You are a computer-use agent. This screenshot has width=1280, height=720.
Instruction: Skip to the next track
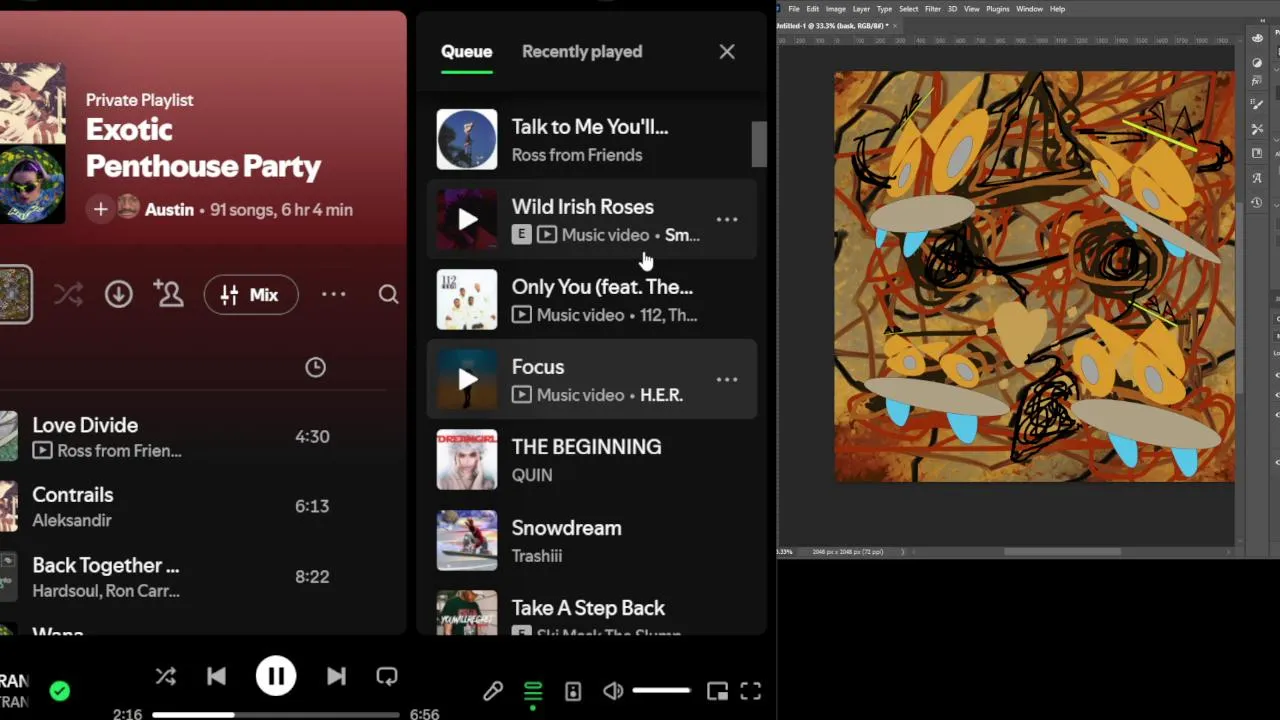pos(336,677)
